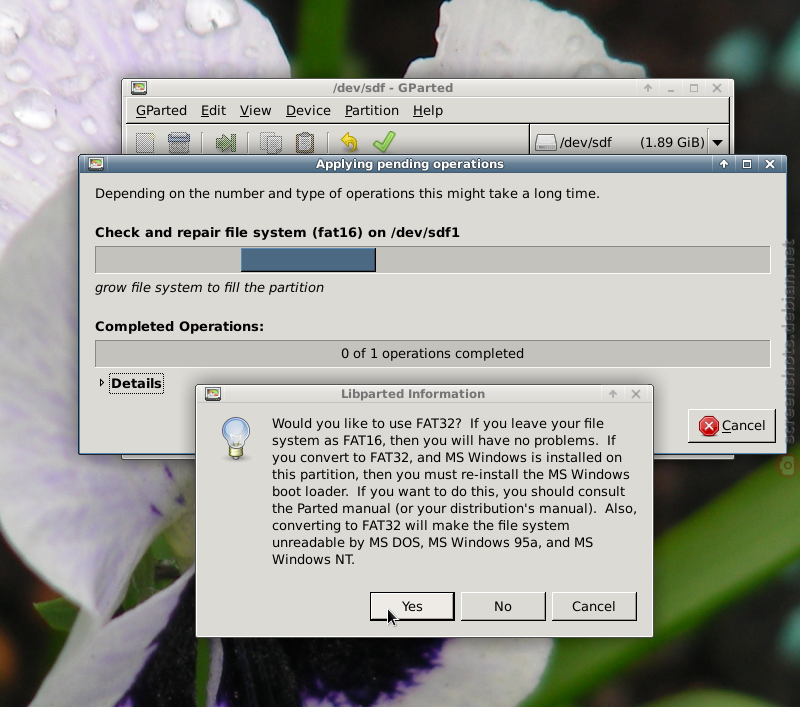
Task: Click the green Apply all operations checkmark
Action: click(384, 141)
